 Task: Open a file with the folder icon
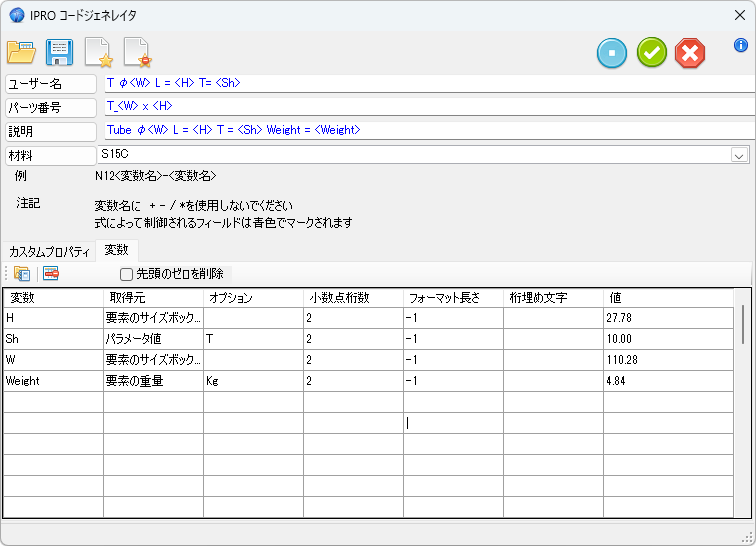pos(21,53)
